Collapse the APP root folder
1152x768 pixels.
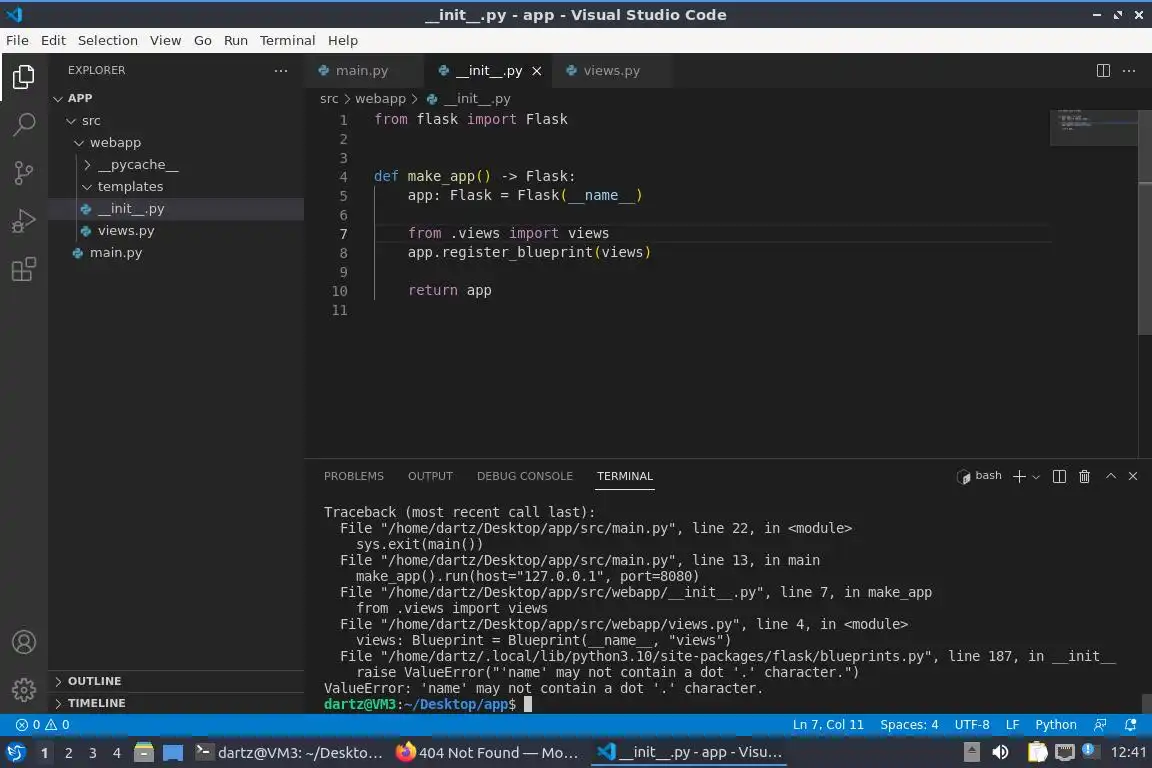click(59, 98)
